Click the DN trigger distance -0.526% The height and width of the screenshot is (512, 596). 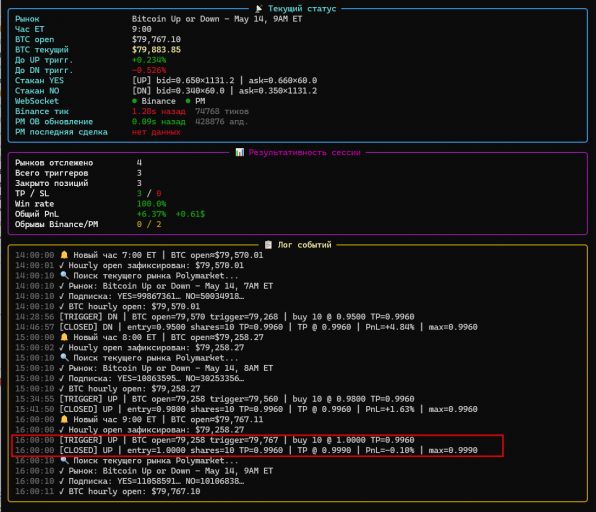[x=149, y=70]
